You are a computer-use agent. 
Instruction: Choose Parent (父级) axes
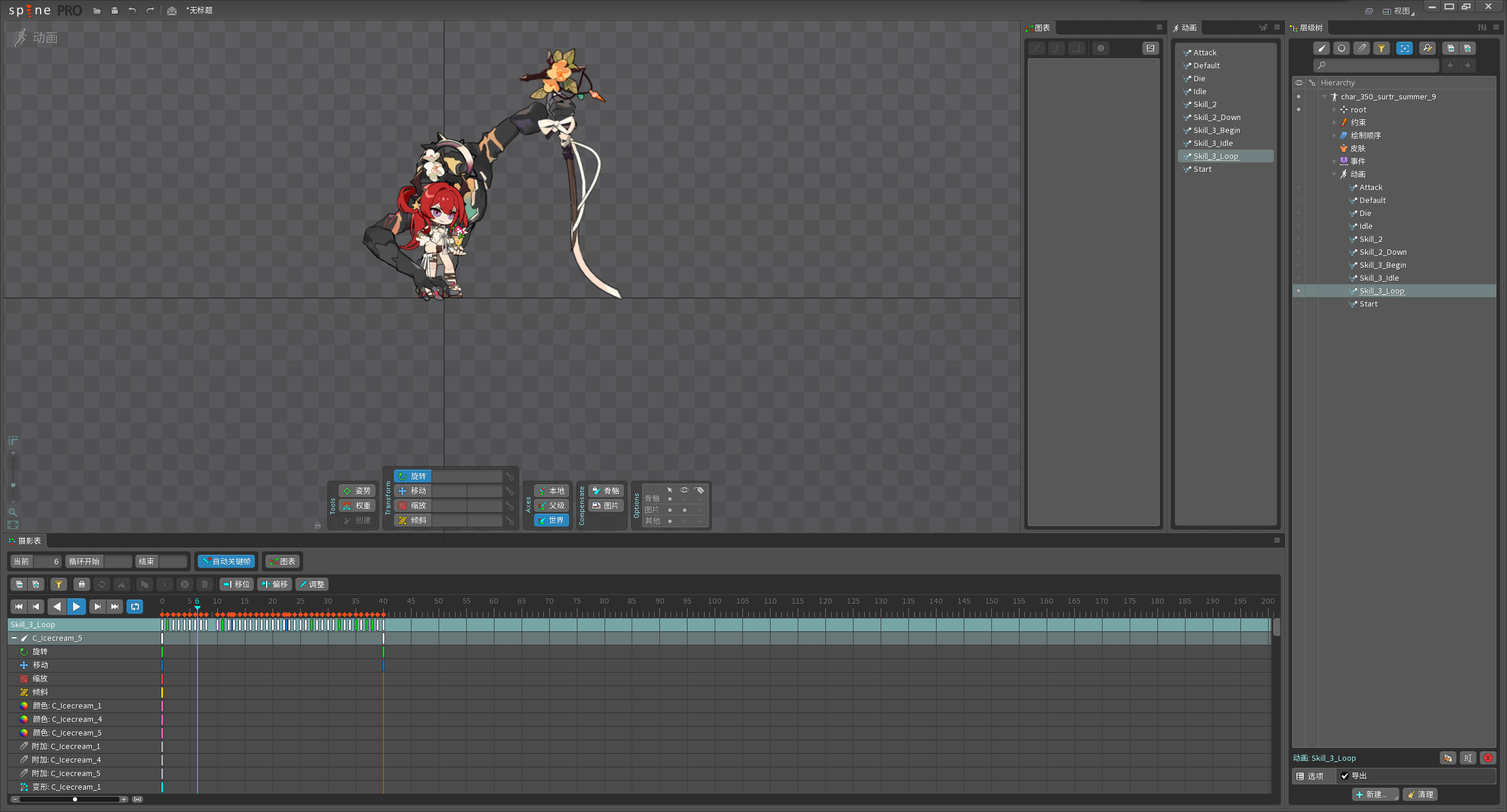pos(552,505)
